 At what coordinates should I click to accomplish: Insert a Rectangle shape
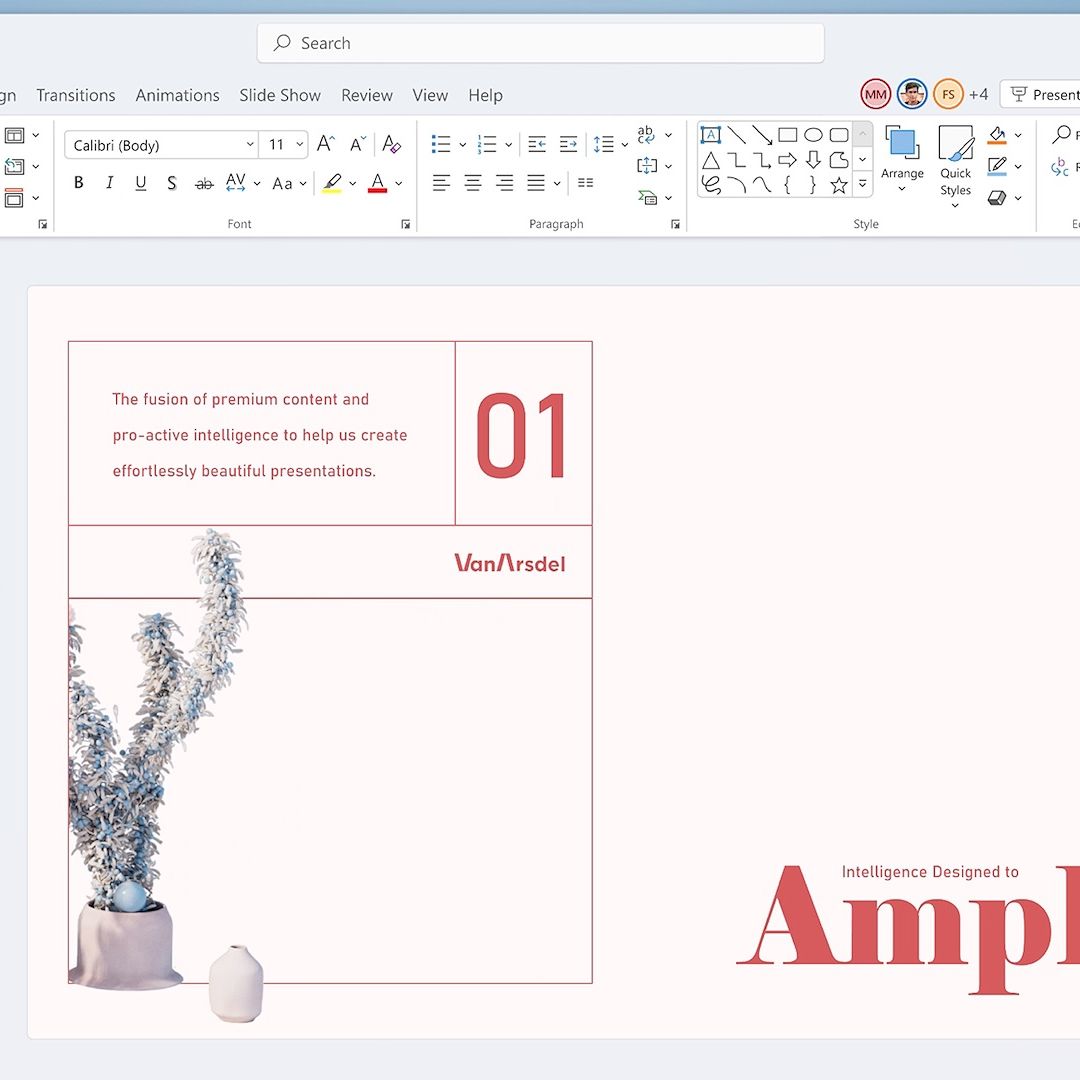coord(786,134)
